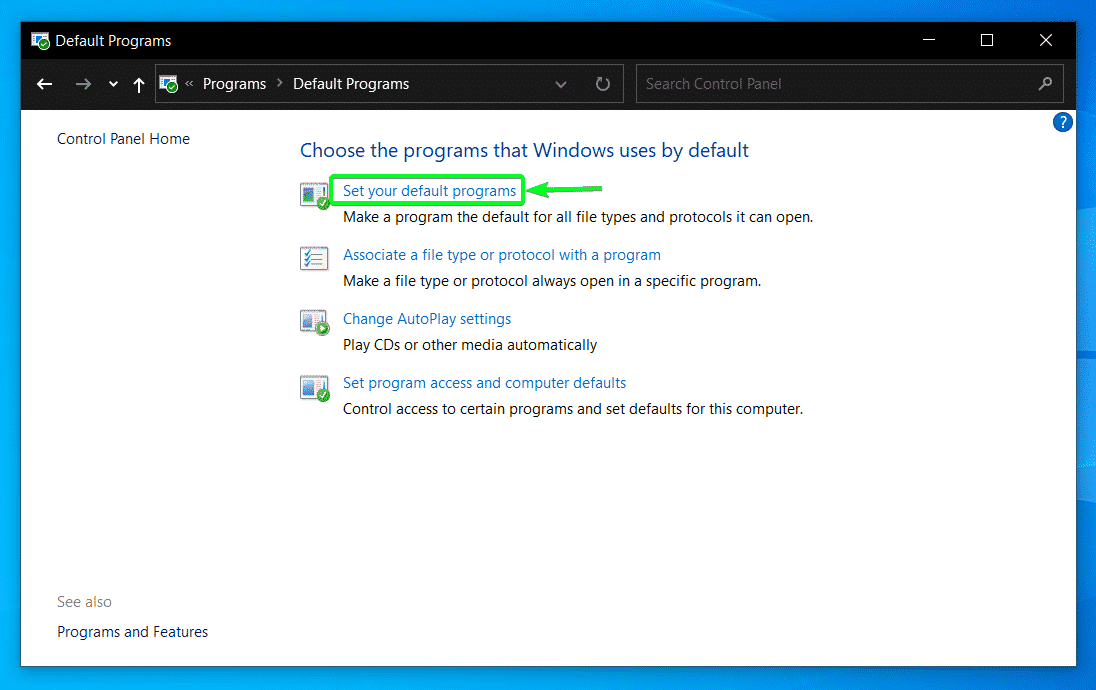Open Associate a file type or protocol link
Image resolution: width=1096 pixels, height=690 pixels.
pos(501,255)
